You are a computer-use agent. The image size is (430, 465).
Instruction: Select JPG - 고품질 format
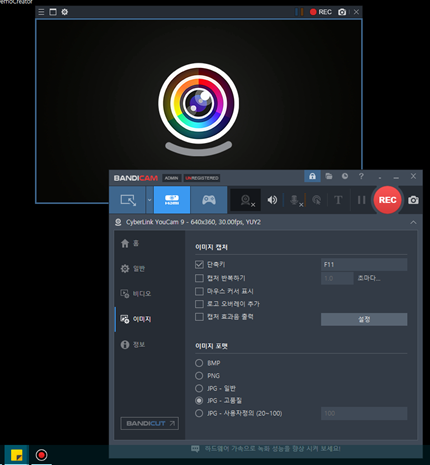199,401
